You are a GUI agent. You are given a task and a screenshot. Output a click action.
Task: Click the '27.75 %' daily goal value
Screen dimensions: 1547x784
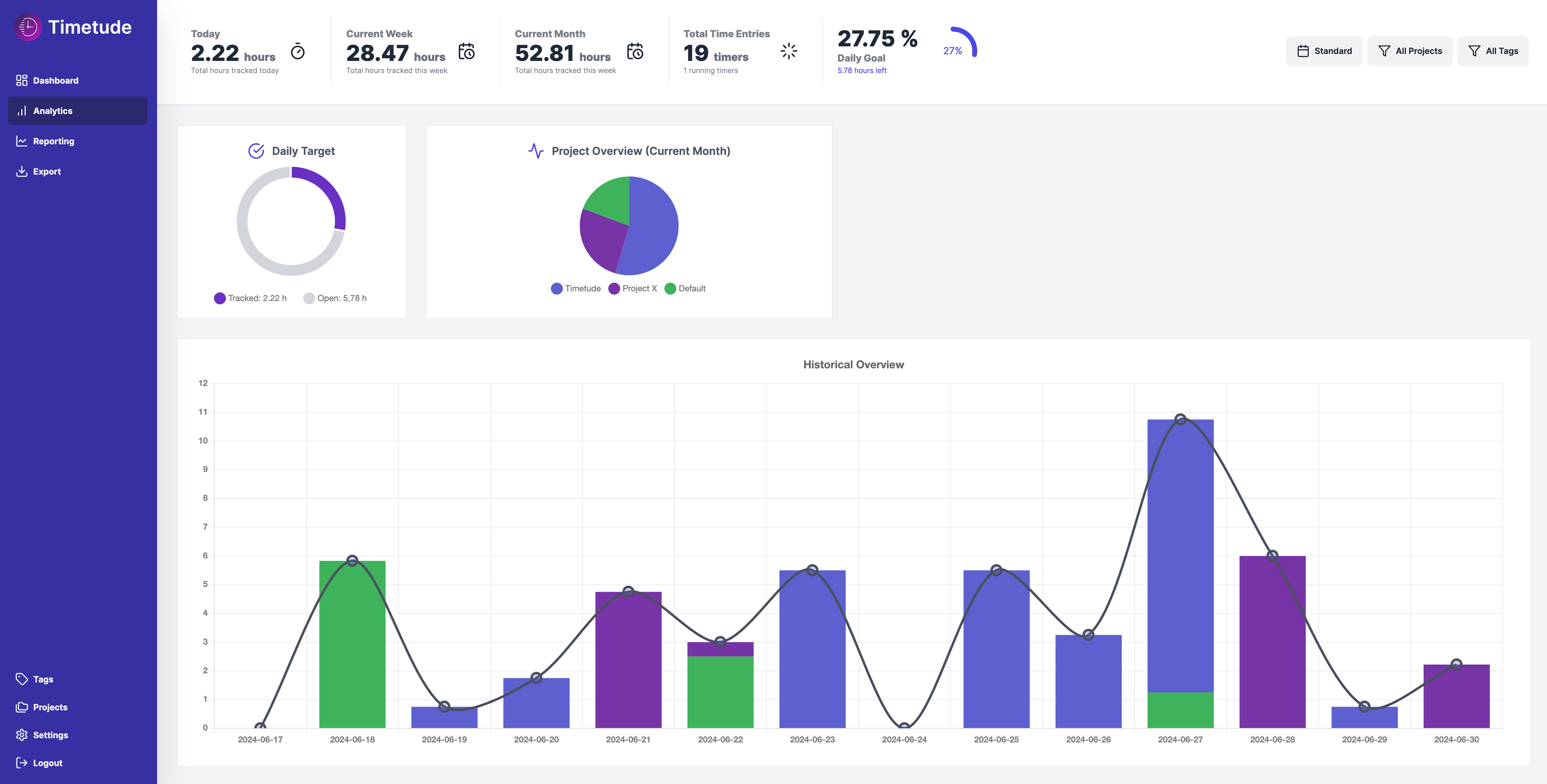pos(878,39)
